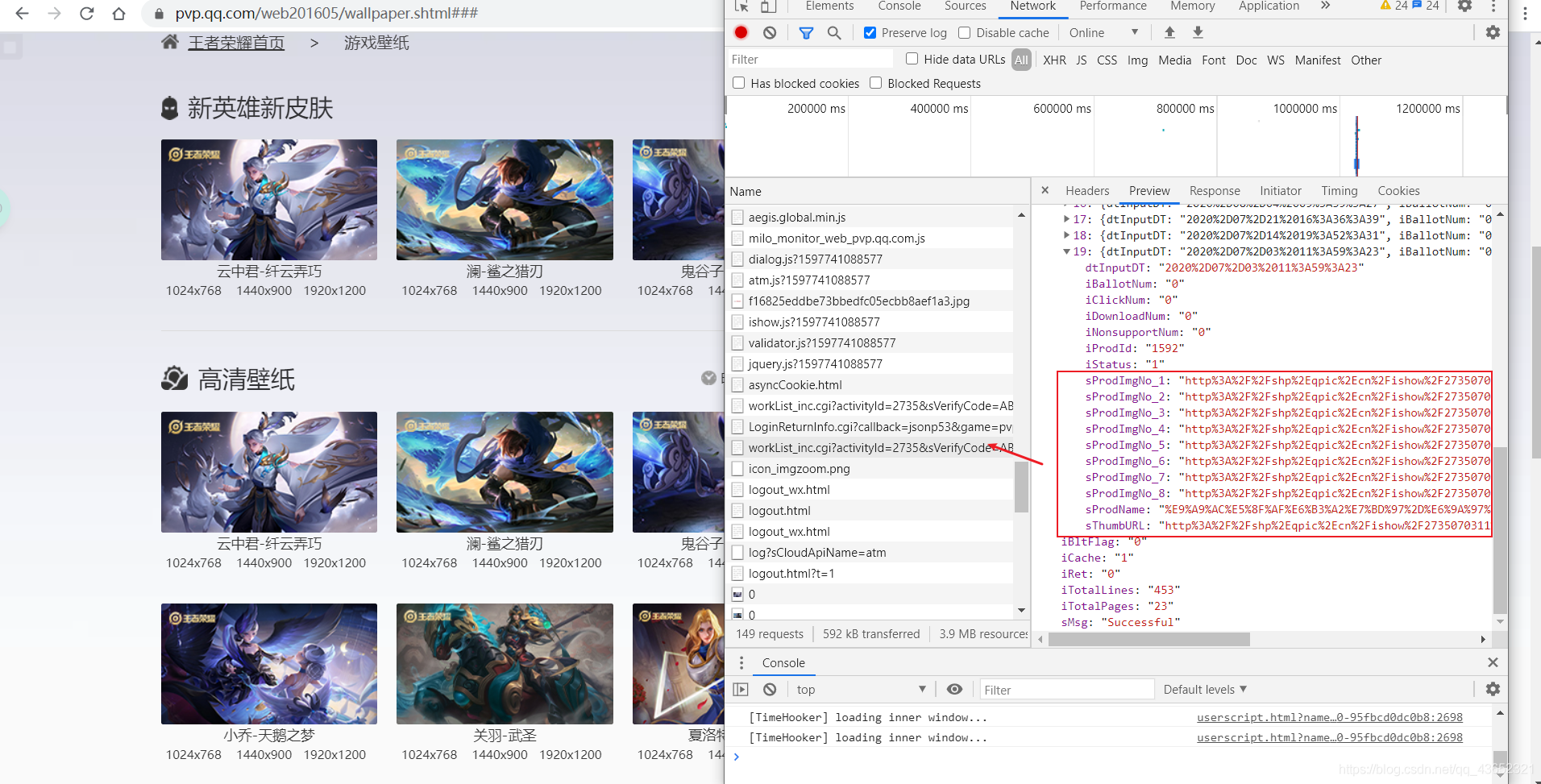Close the request details pane X
1541x784 pixels.
(1045, 190)
